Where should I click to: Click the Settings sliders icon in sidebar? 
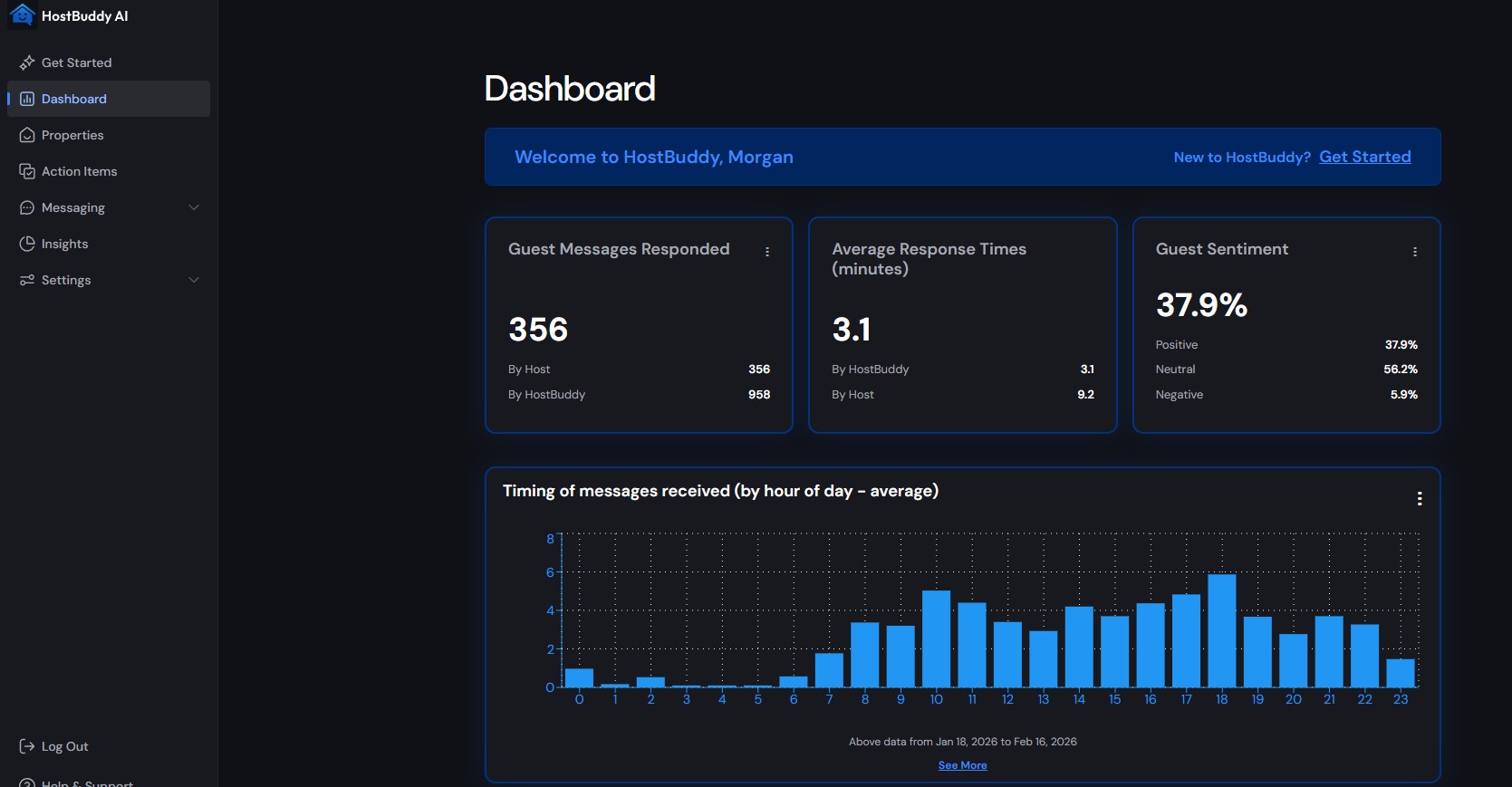click(x=27, y=280)
